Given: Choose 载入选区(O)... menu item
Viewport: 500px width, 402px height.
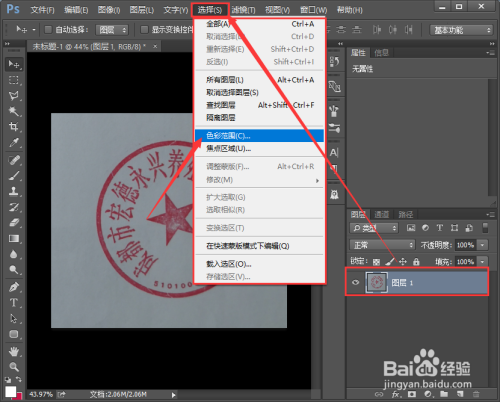Looking at the screenshot, I should click(259, 264).
